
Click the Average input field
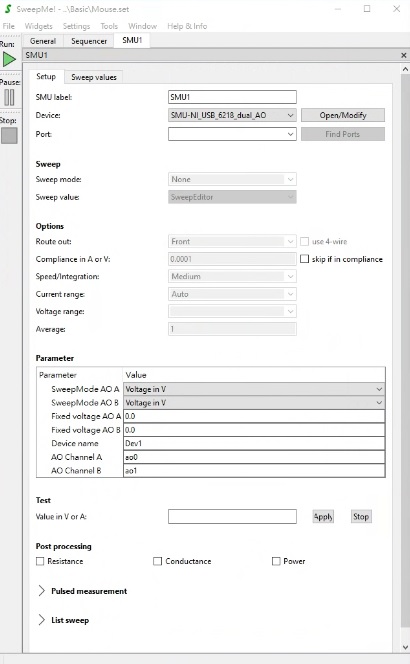232,329
